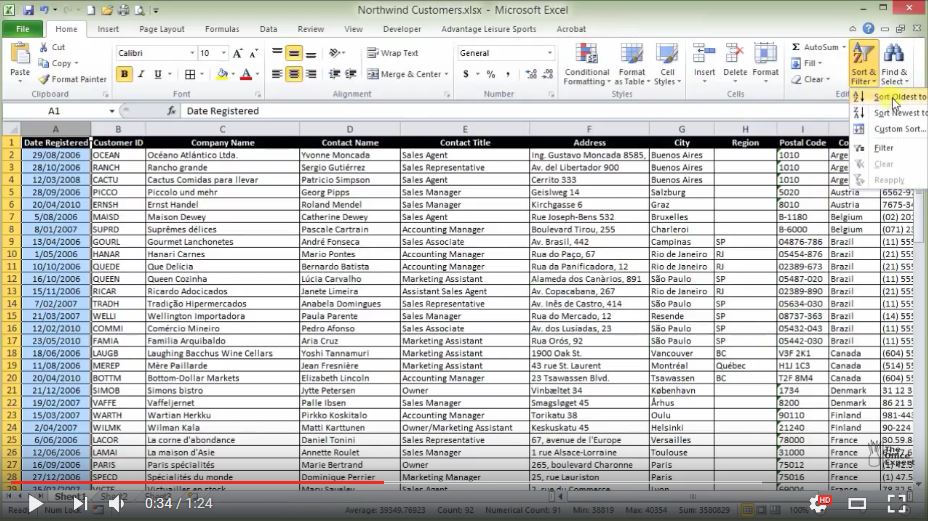Click Wrap Text button
The width and height of the screenshot is (928, 521).
393,53
